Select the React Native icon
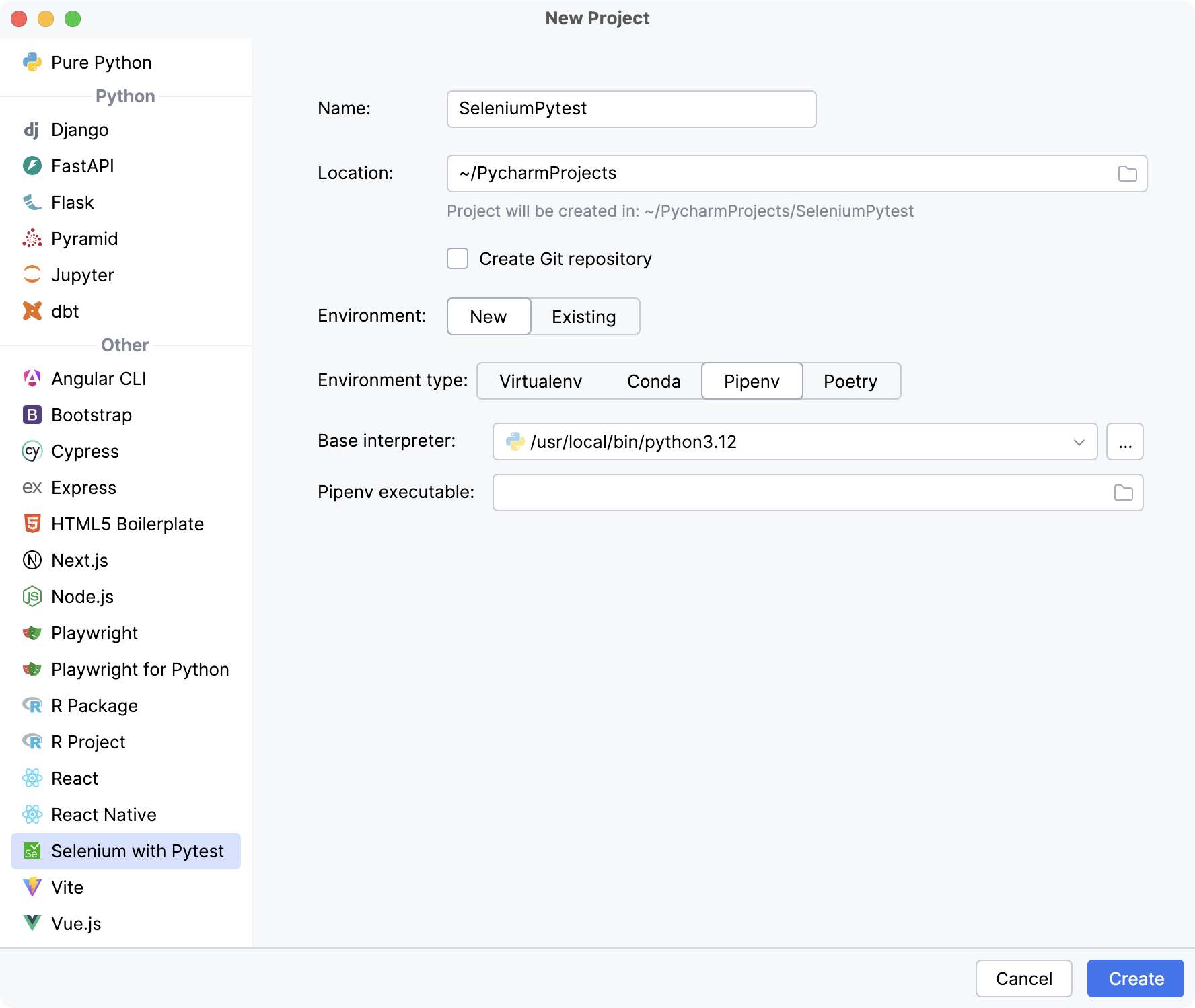 32,814
